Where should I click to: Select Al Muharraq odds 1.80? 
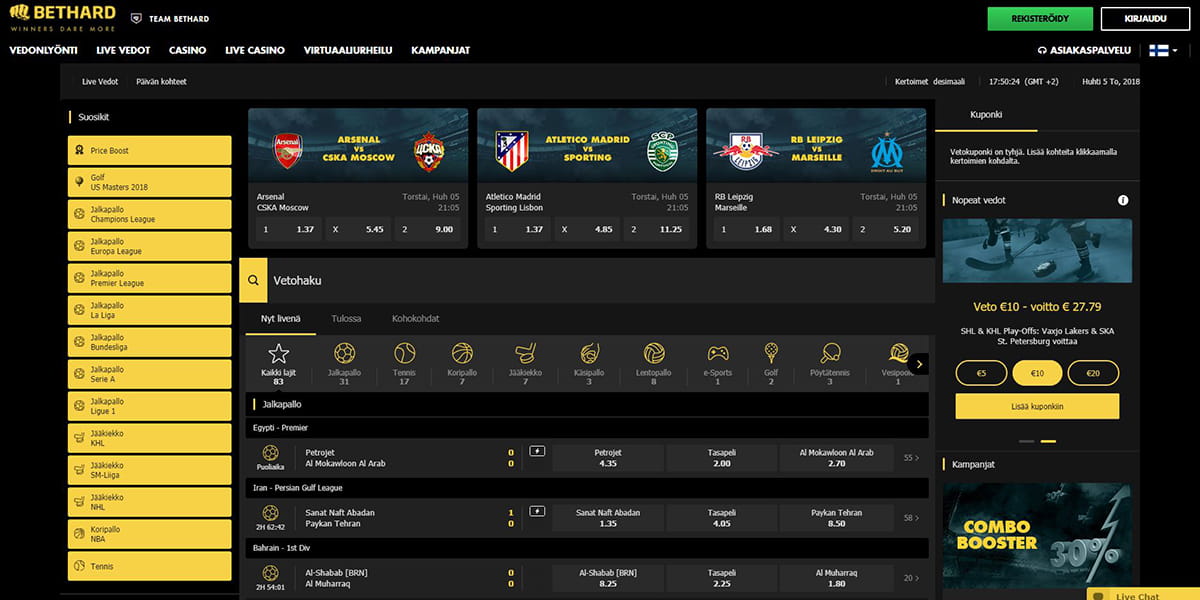click(836, 578)
